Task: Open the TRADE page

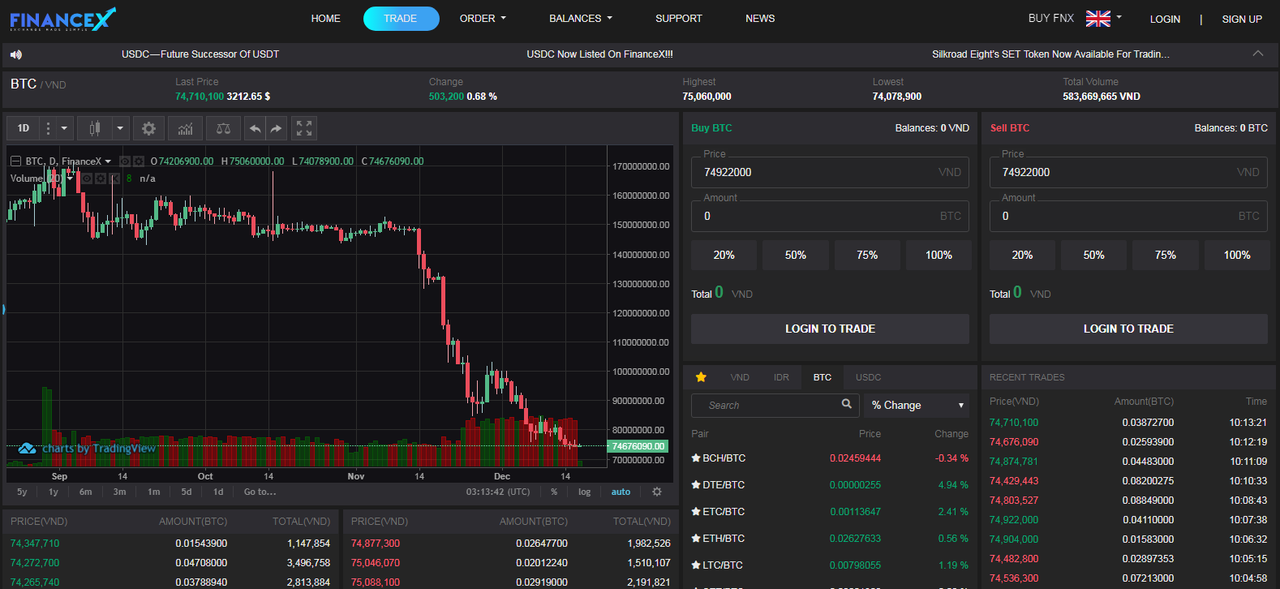Action: coord(401,18)
